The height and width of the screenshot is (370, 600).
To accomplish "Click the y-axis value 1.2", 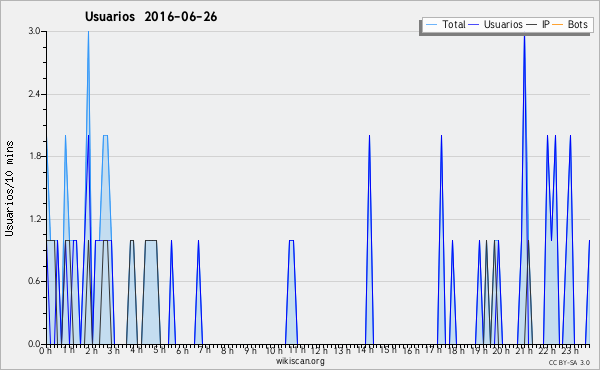I will coord(34,219).
